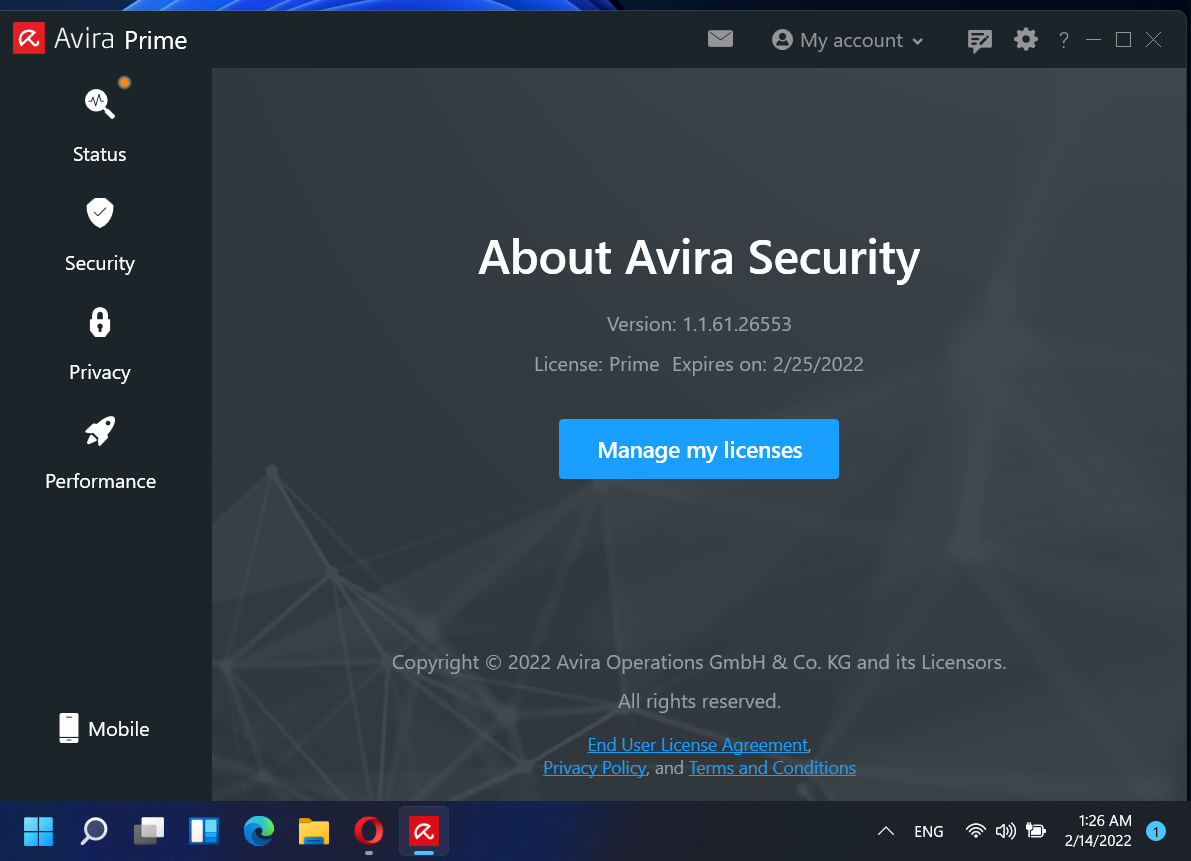Open the Mobile section in the sidebar
The width and height of the screenshot is (1191, 861).
[104, 729]
